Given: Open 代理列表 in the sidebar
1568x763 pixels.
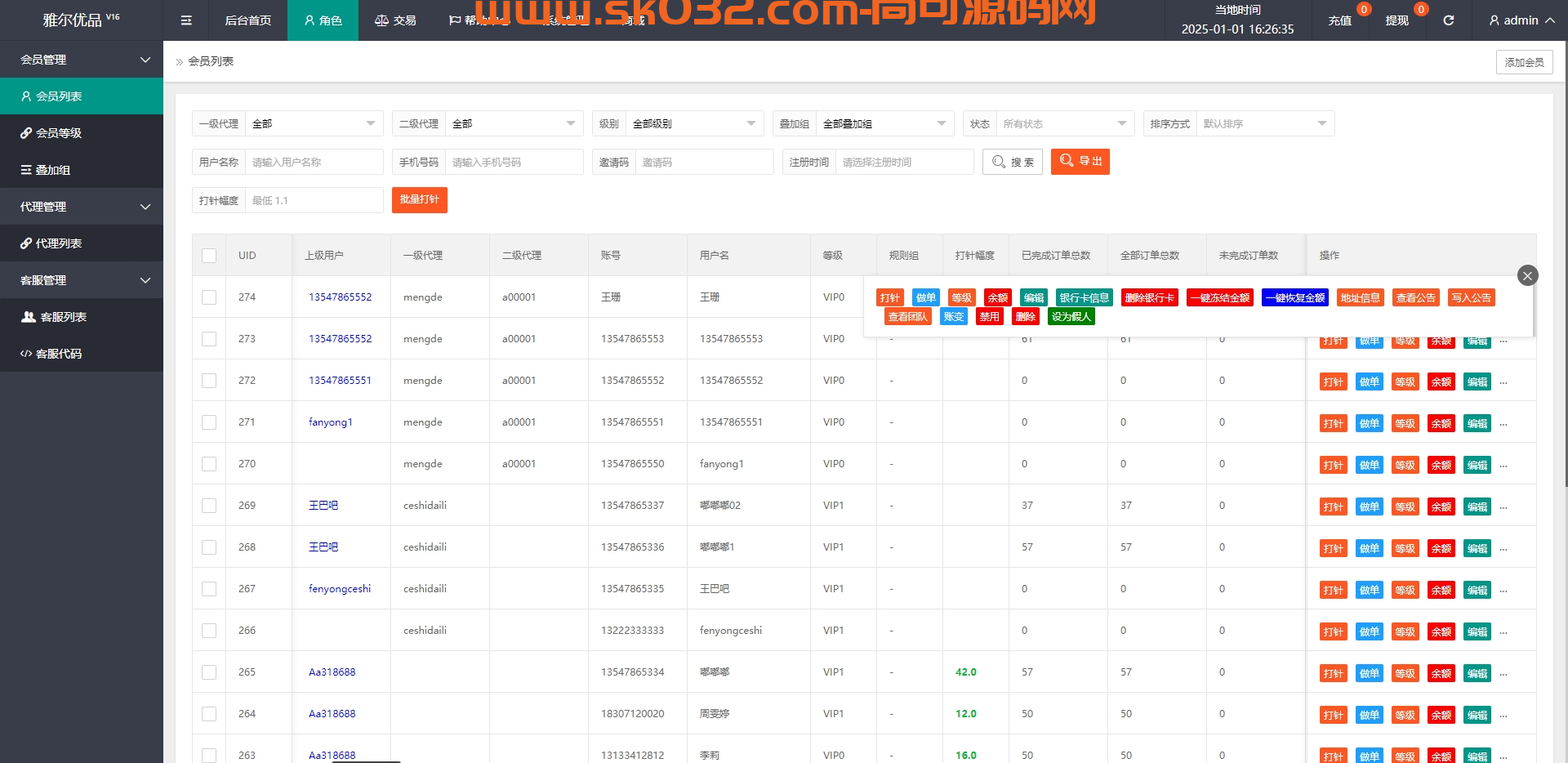Looking at the screenshot, I should coord(82,243).
